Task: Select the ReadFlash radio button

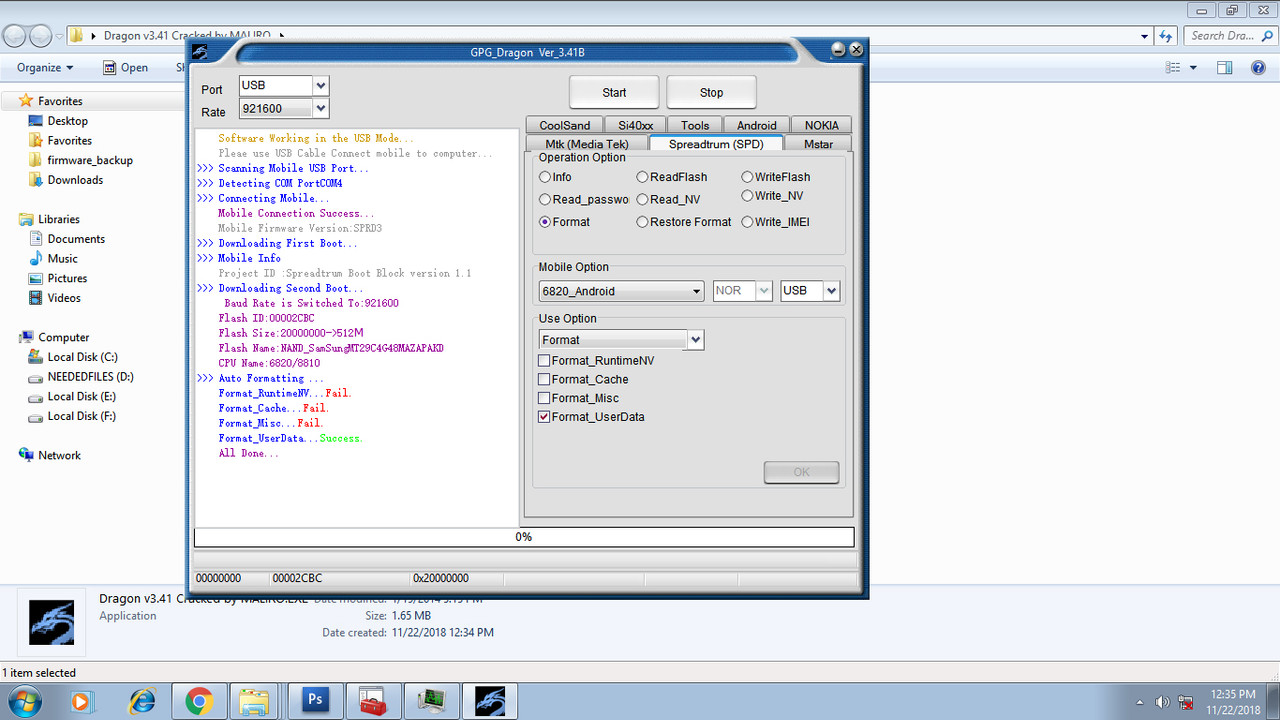Action: pyautogui.click(x=643, y=177)
